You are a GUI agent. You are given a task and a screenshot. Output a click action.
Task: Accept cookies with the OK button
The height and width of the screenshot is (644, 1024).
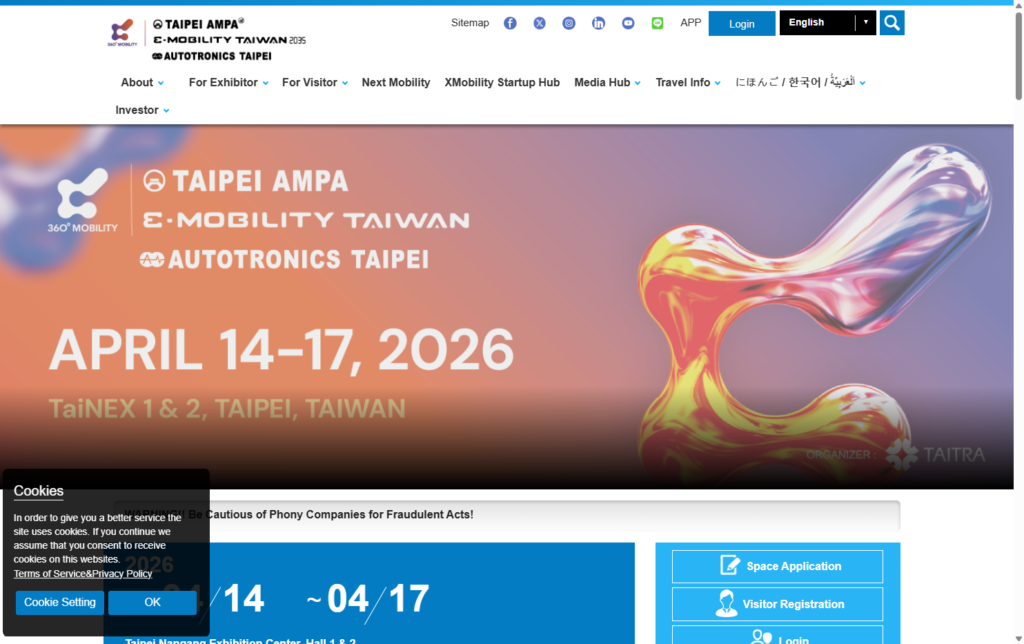click(152, 602)
